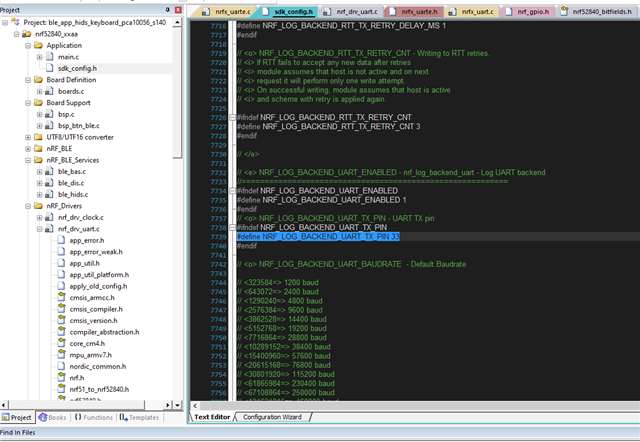
Task: Open the Configuration Wizard tab
Action: (x=272, y=417)
